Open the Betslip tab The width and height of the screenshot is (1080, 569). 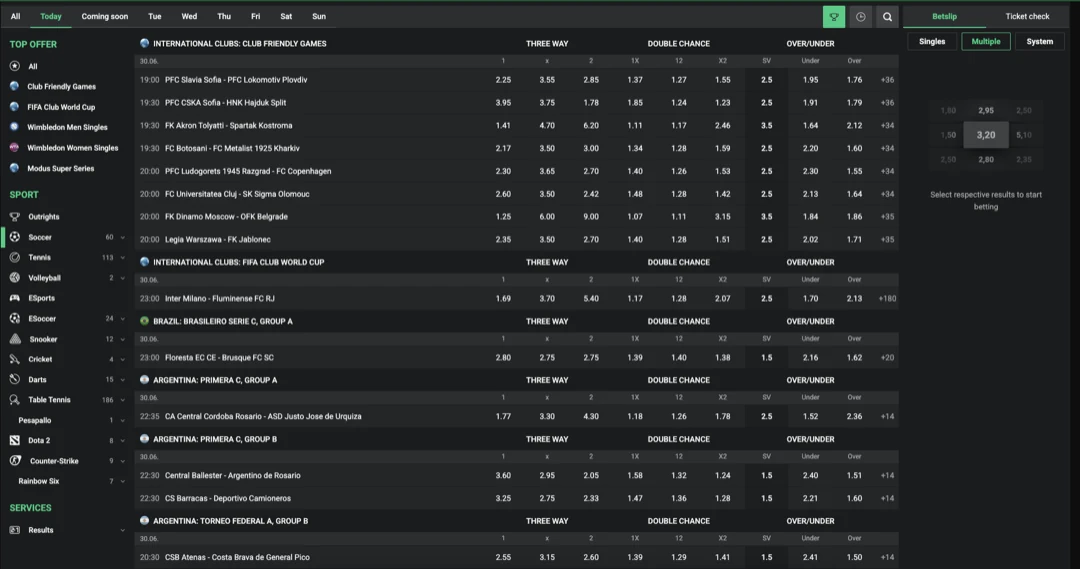[x=944, y=17]
